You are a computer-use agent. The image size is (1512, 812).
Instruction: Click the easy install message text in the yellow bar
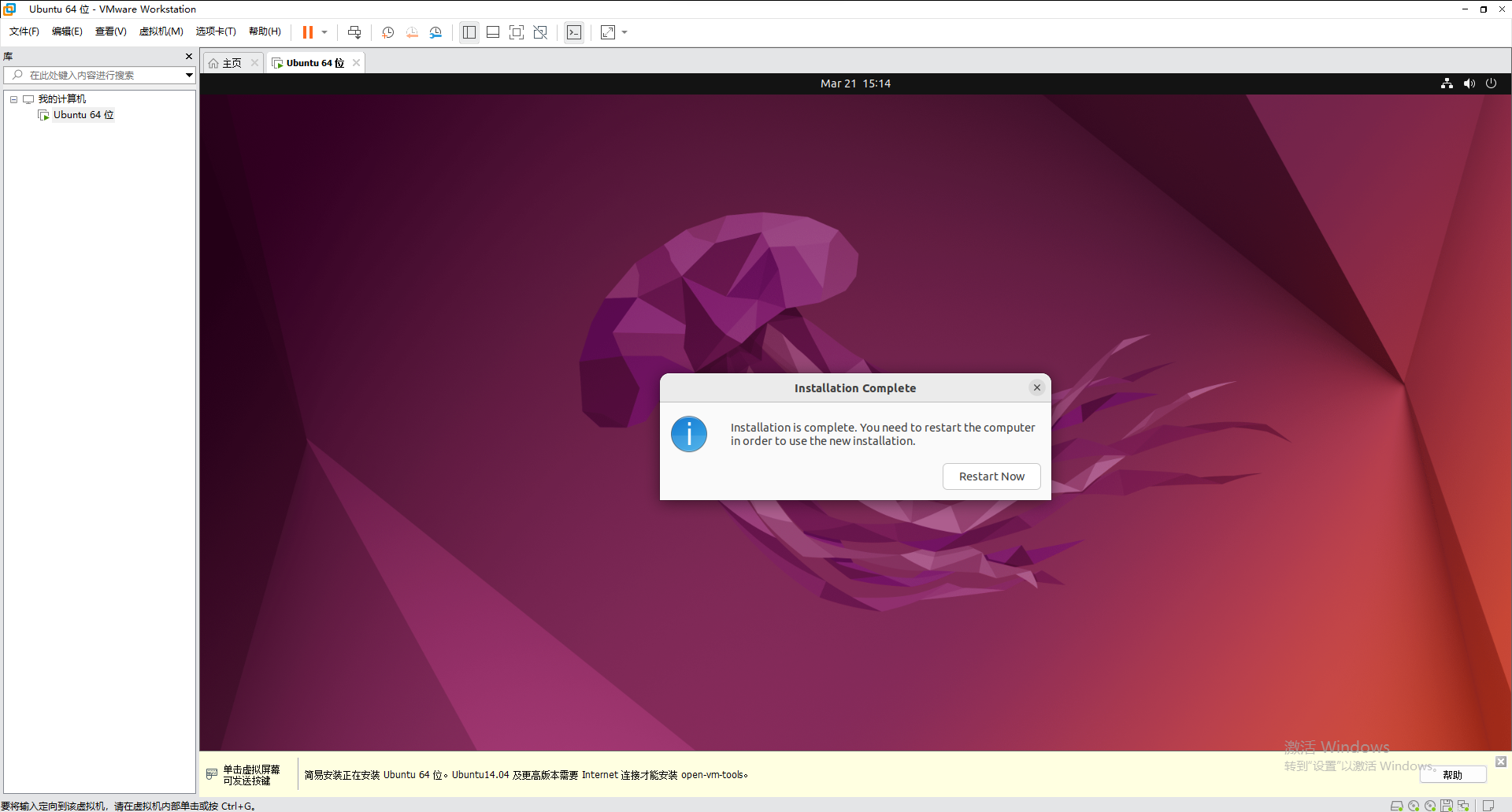pos(526,775)
